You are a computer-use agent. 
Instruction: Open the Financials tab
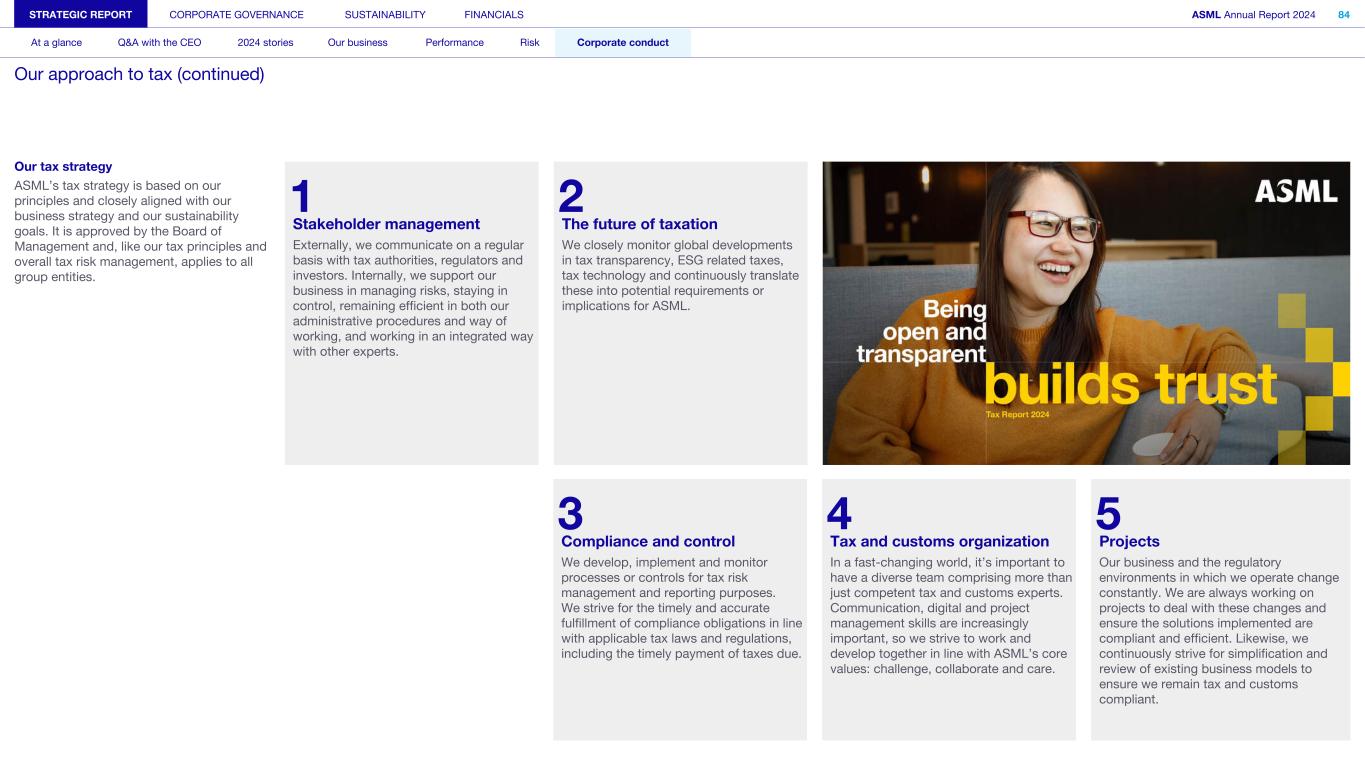[494, 14]
